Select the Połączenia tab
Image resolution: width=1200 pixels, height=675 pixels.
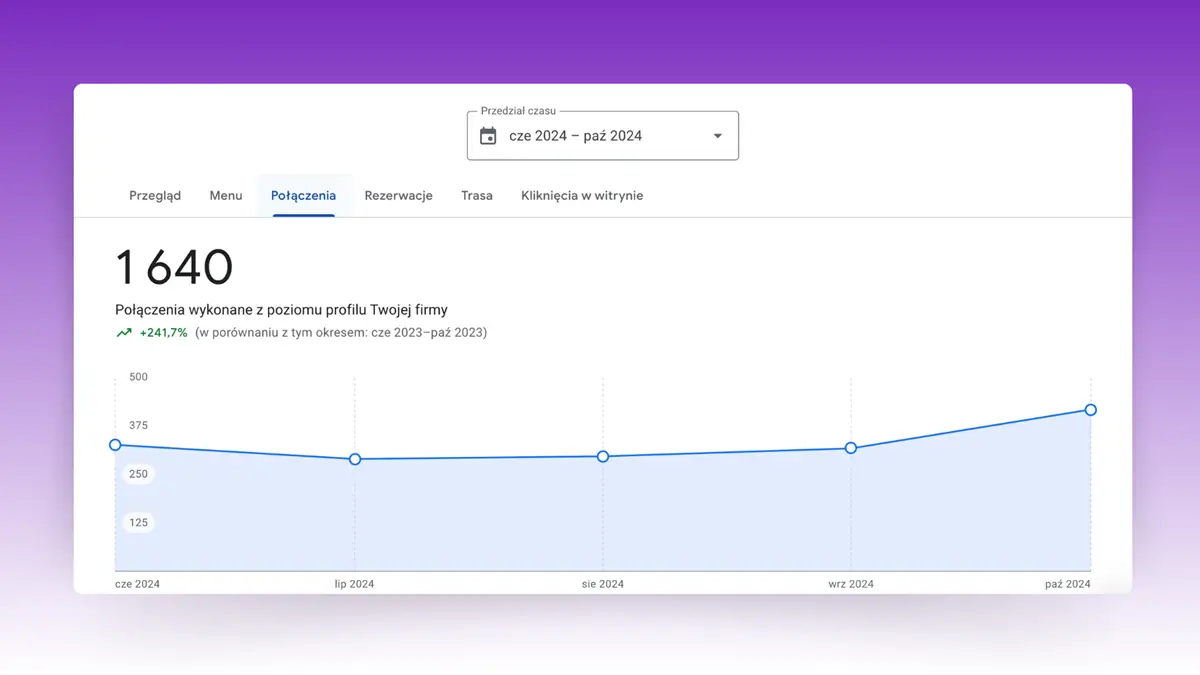(303, 196)
